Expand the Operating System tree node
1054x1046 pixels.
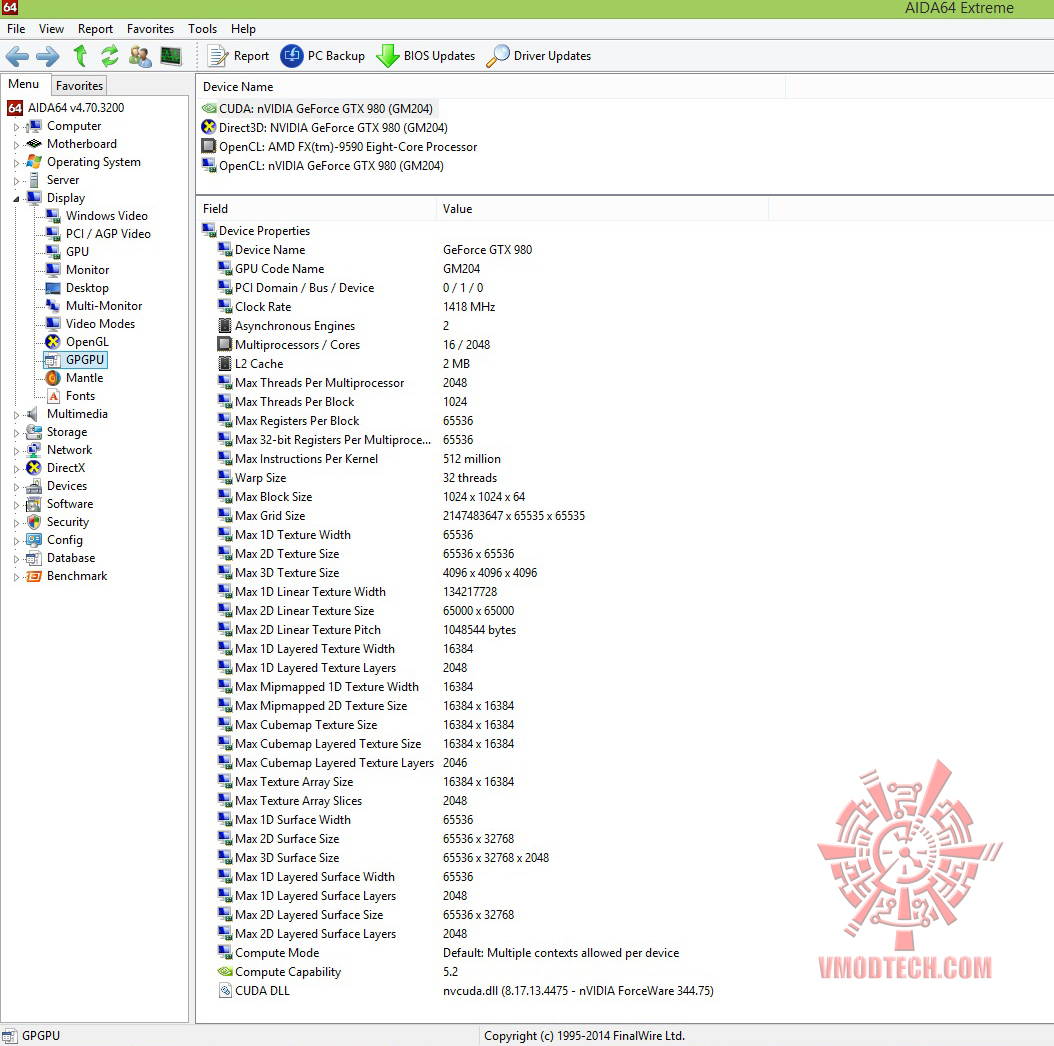(16, 163)
